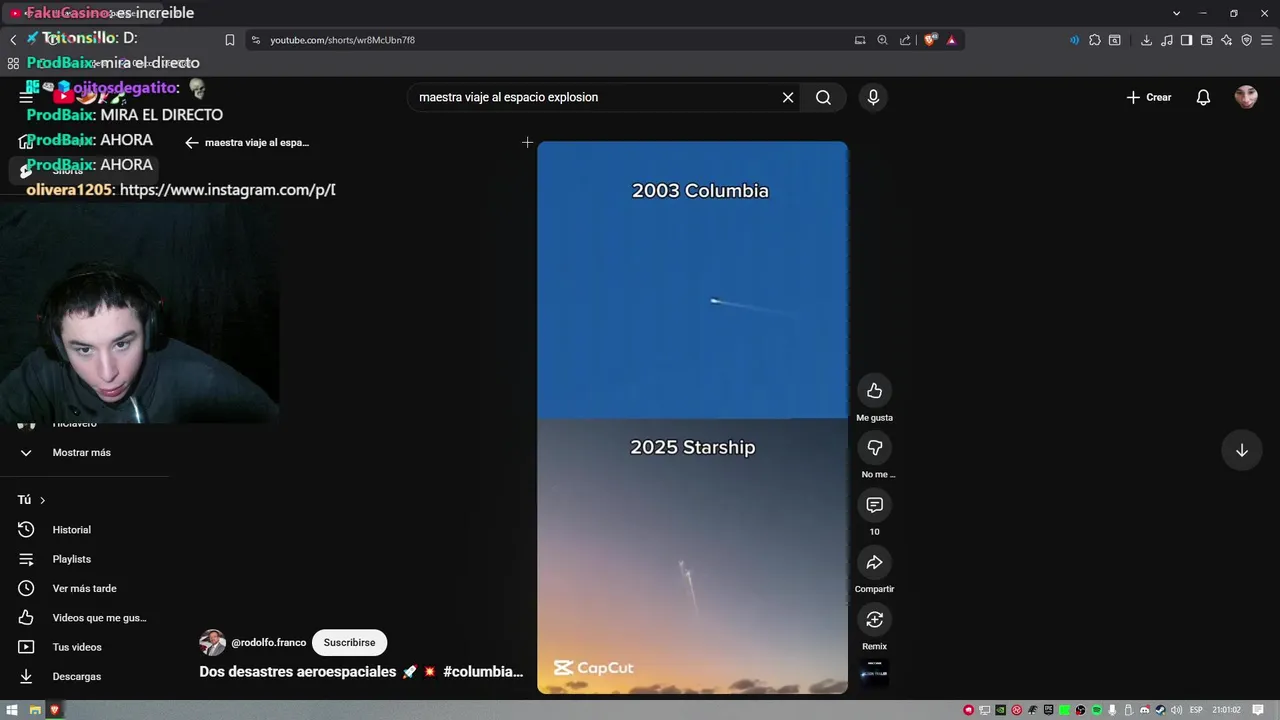Viewport: 1280px width, 720px height.
Task: Open the comments showing 10
Action: point(874,505)
